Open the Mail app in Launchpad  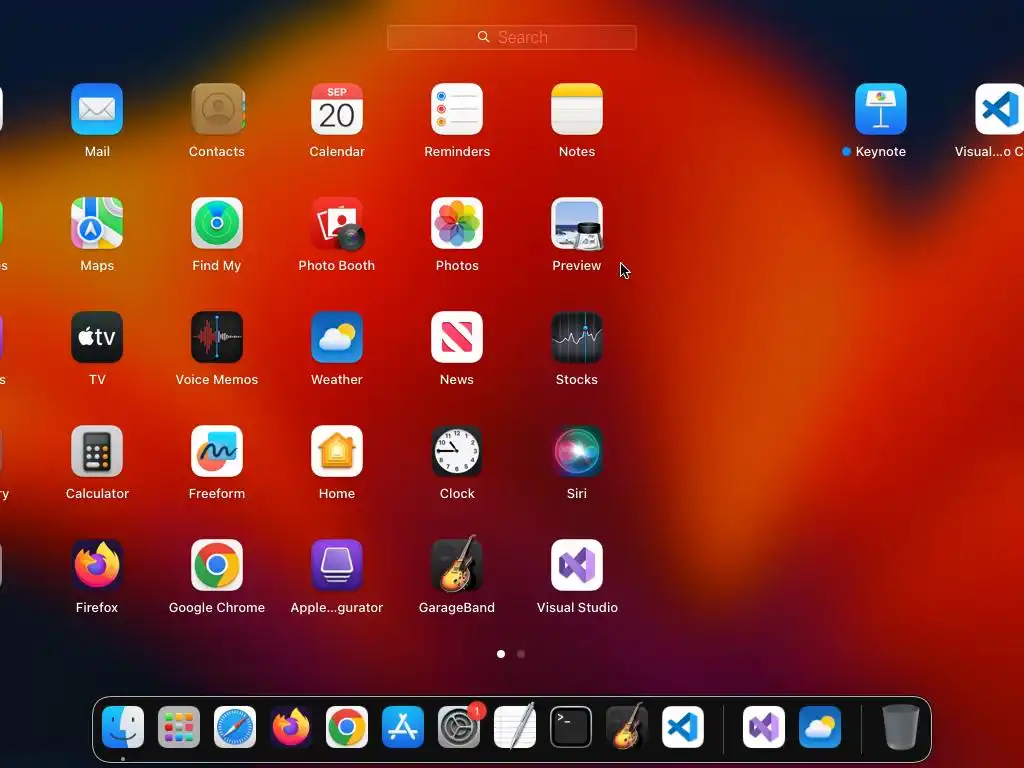[97, 109]
